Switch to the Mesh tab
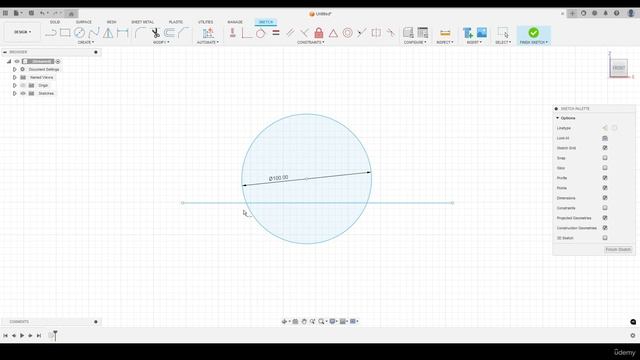 [111, 22]
